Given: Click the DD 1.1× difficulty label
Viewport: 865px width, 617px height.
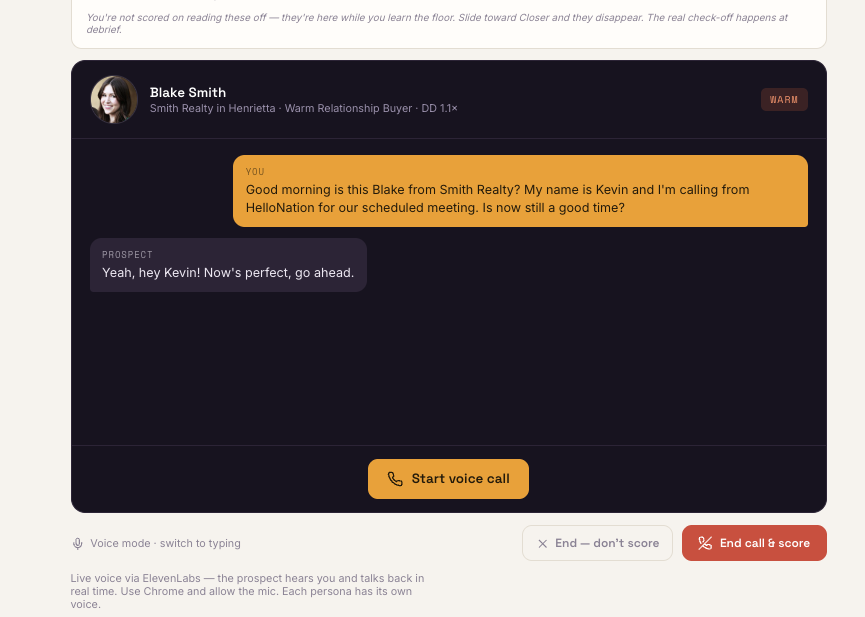Looking at the screenshot, I should click(440, 108).
